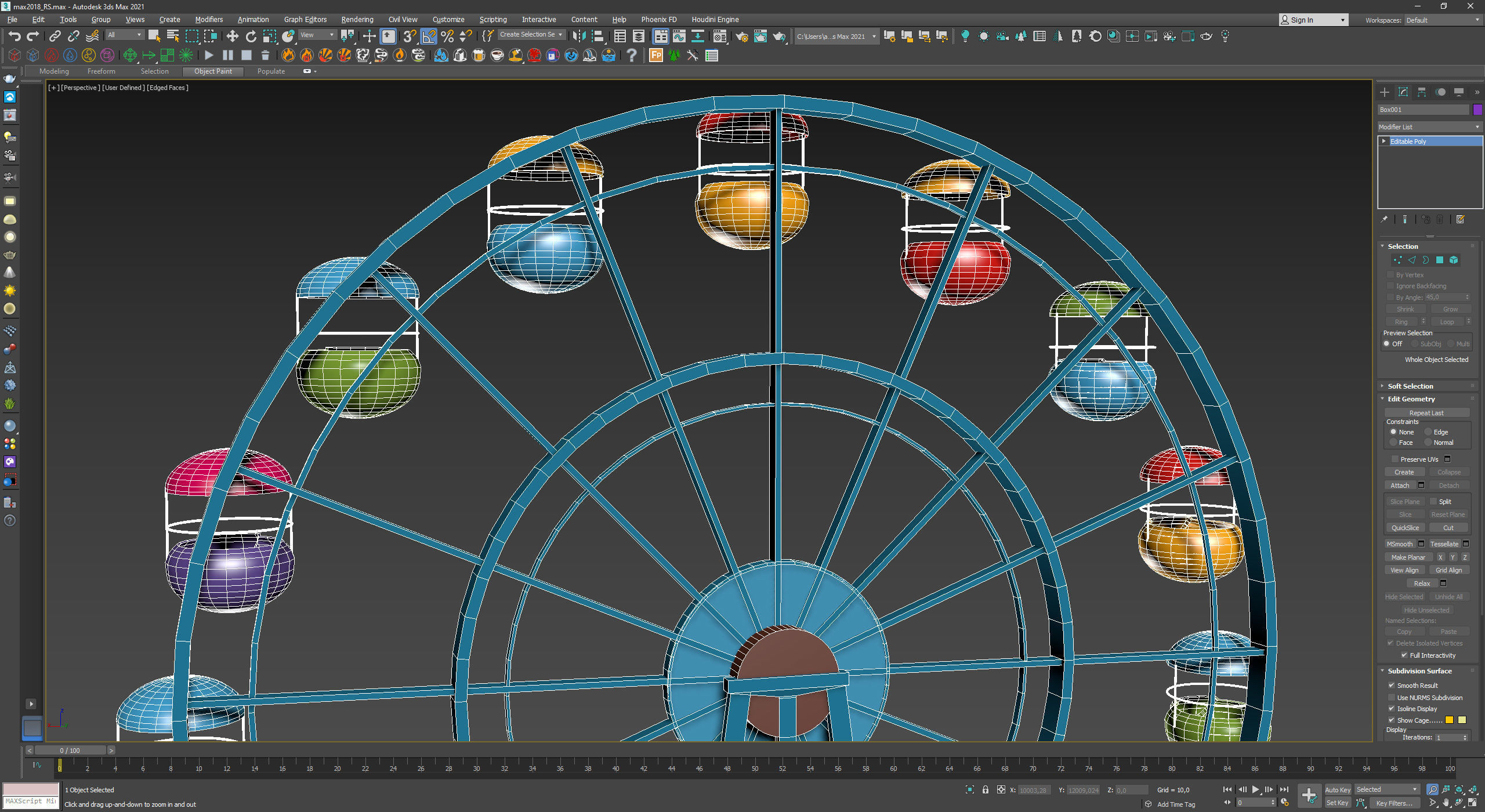The width and height of the screenshot is (1485, 812).
Task: Click the Box001 object color swatch
Action: point(1477,110)
